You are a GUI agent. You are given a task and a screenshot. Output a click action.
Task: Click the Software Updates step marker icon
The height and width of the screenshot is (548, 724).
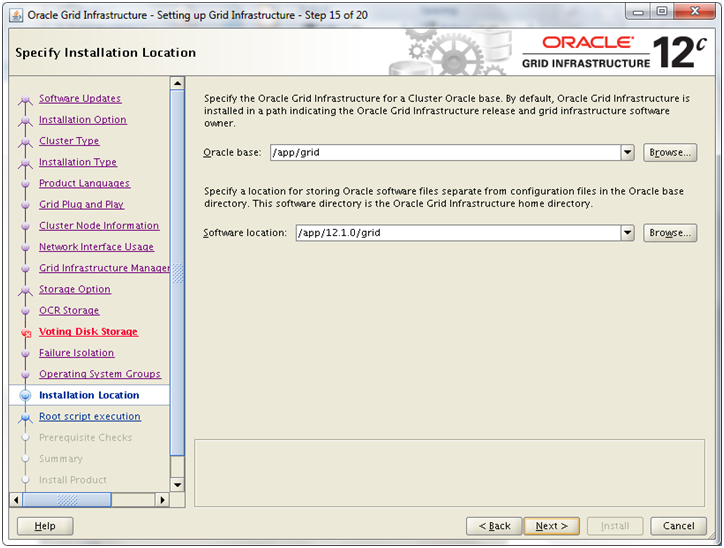[25, 100]
